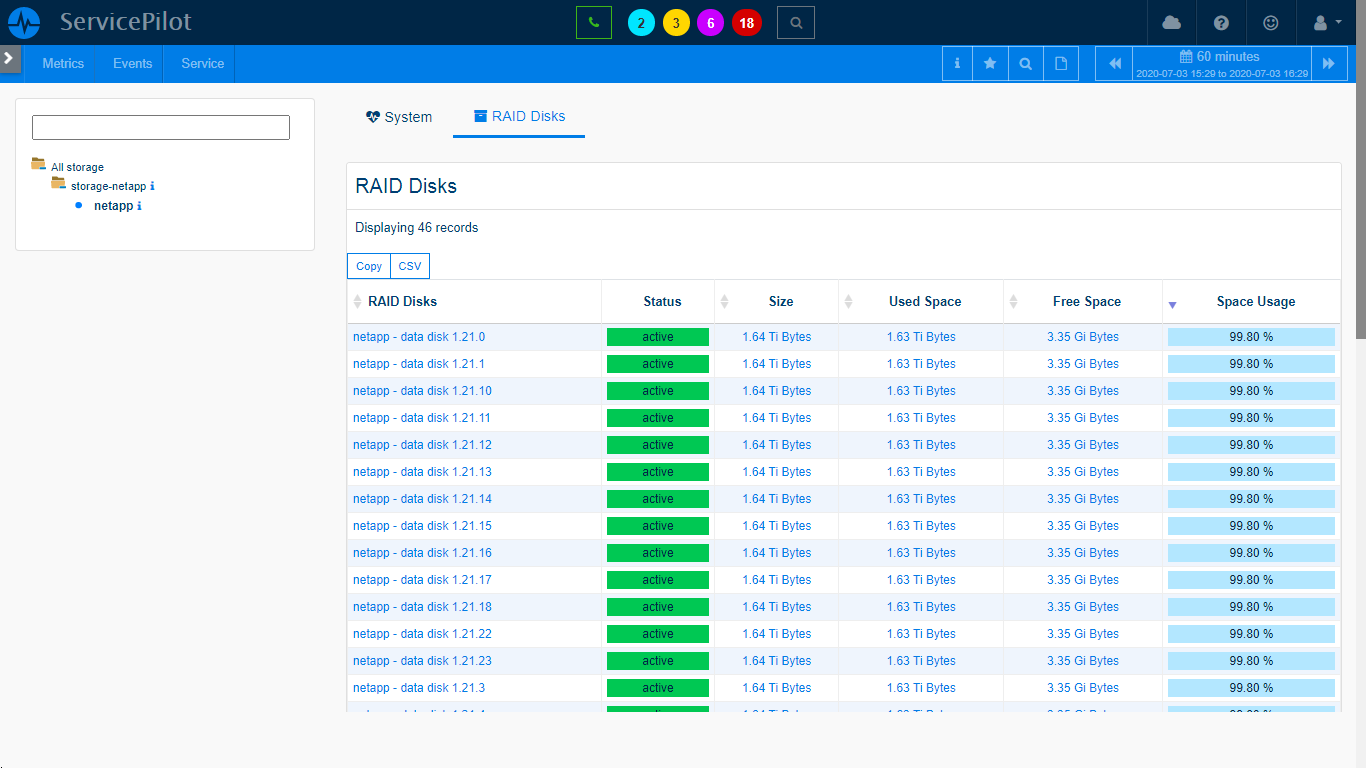1366x768 pixels.
Task: Collapse the storage-netapp tree folder
Action: pyautogui.click(x=57, y=186)
